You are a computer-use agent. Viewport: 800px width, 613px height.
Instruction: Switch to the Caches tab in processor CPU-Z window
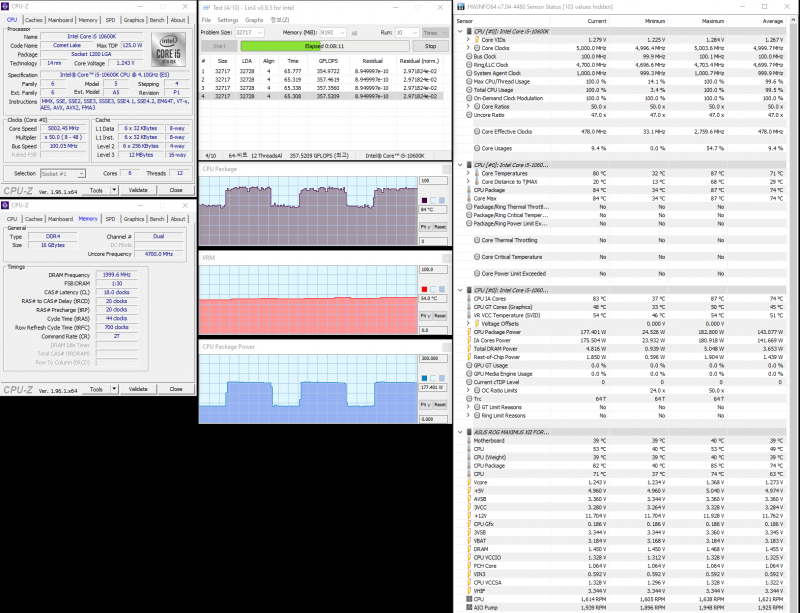(34, 20)
